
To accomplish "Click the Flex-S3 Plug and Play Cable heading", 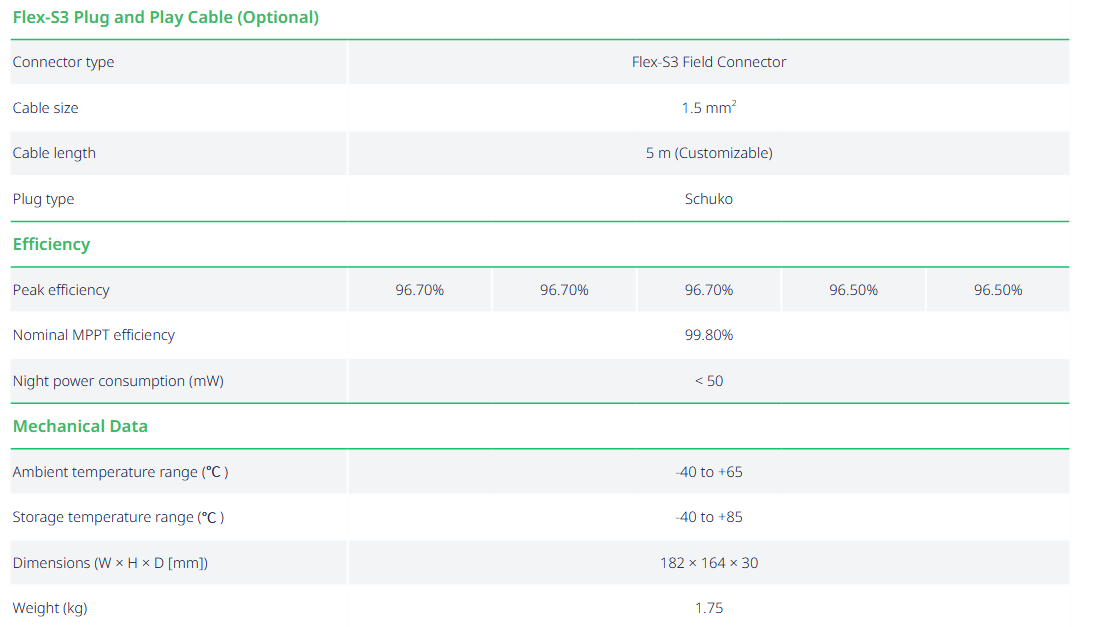I will 165,17.
